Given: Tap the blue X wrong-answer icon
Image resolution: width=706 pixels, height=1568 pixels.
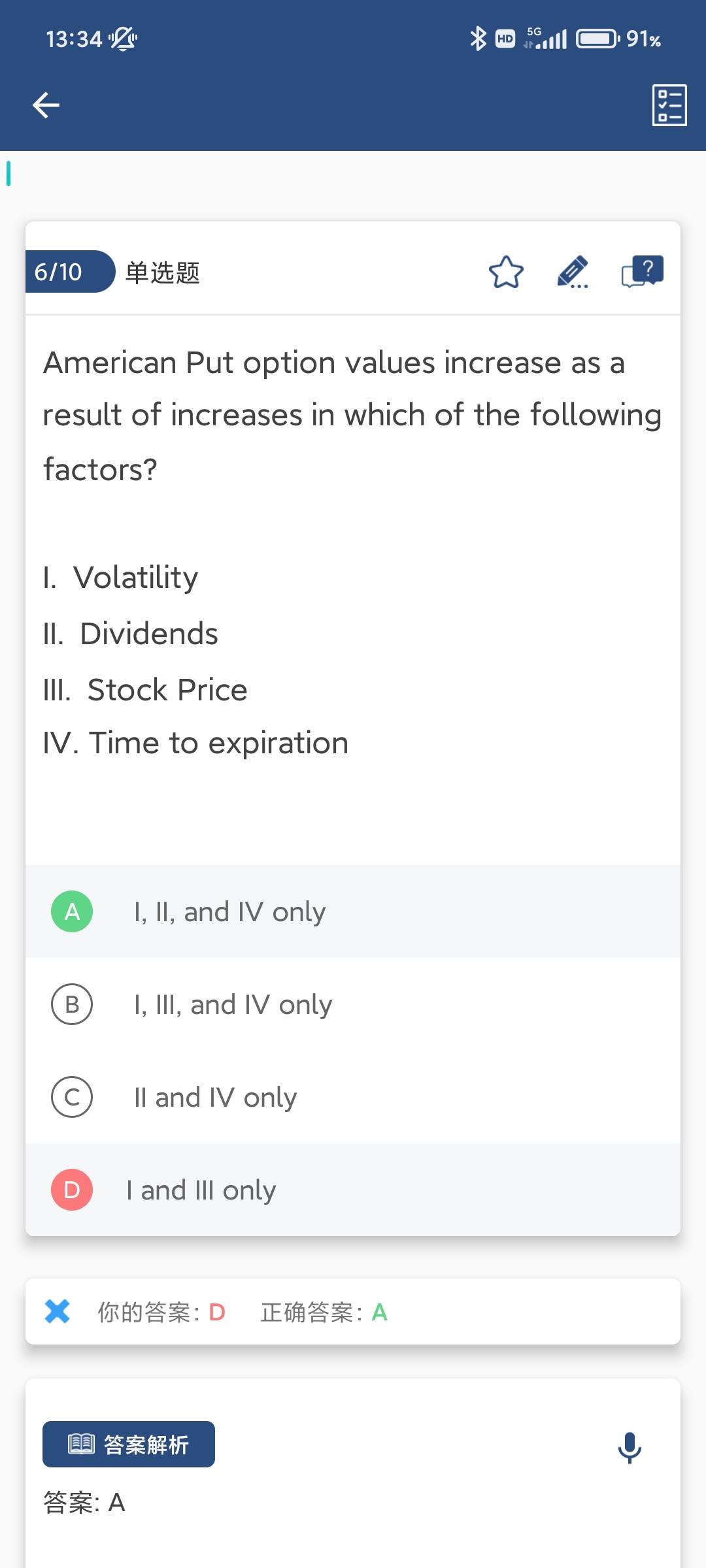Looking at the screenshot, I should pyautogui.click(x=58, y=1311).
